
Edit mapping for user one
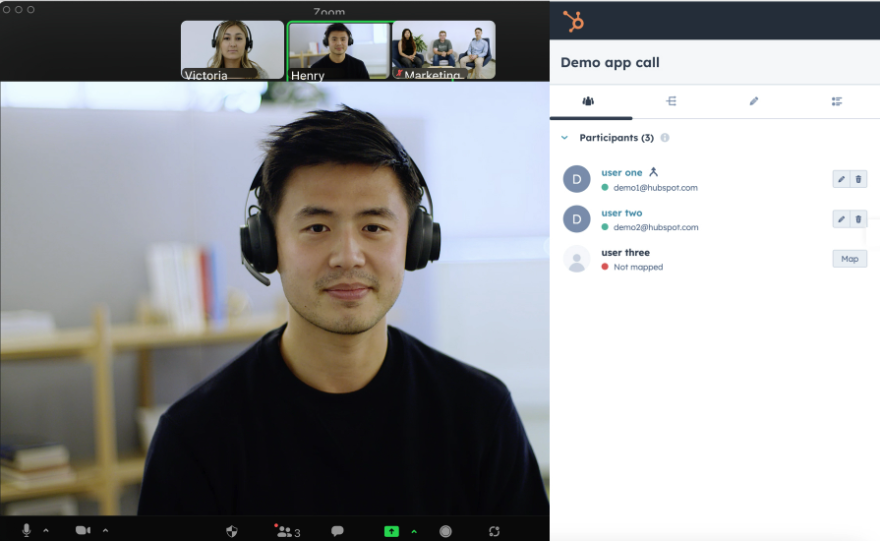pyautogui.click(x=841, y=179)
